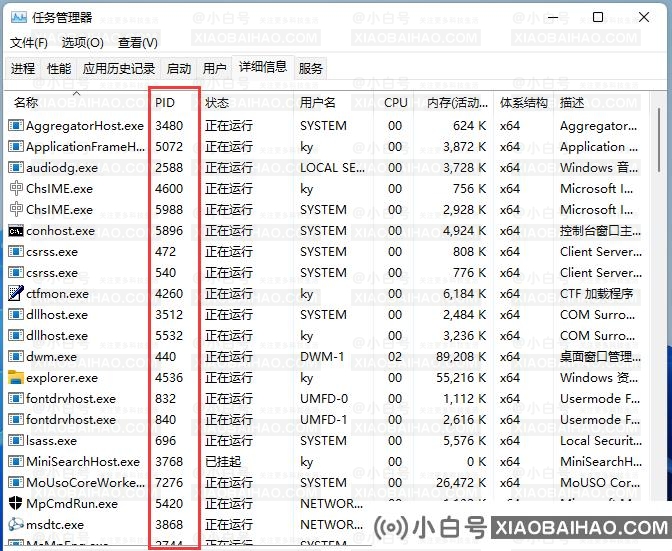
Task: Click the fontdrvhost.exe icon with PID 832
Action: pyautogui.click(x=16, y=398)
